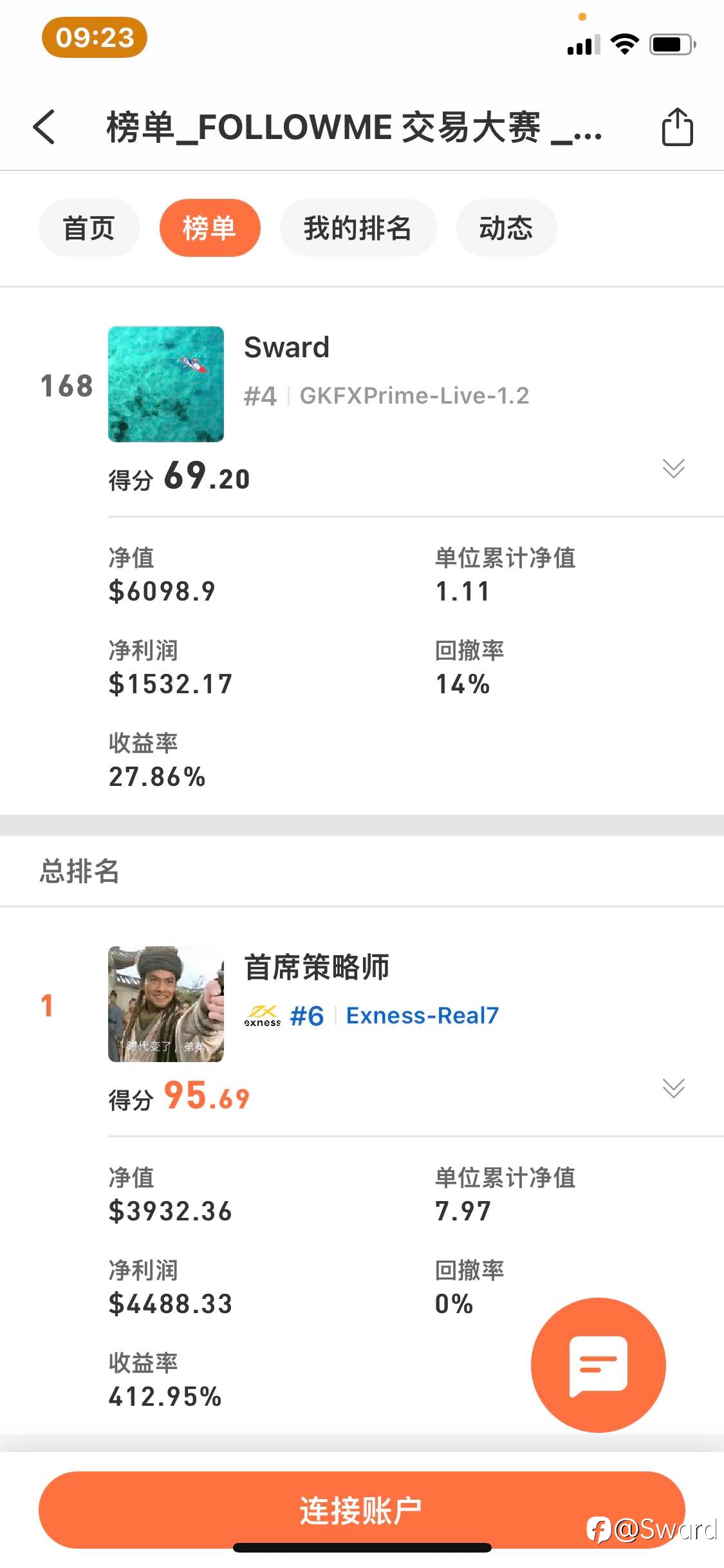Tap 首席策略师 trader name
The height and width of the screenshot is (1568, 724).
point(317,967)
